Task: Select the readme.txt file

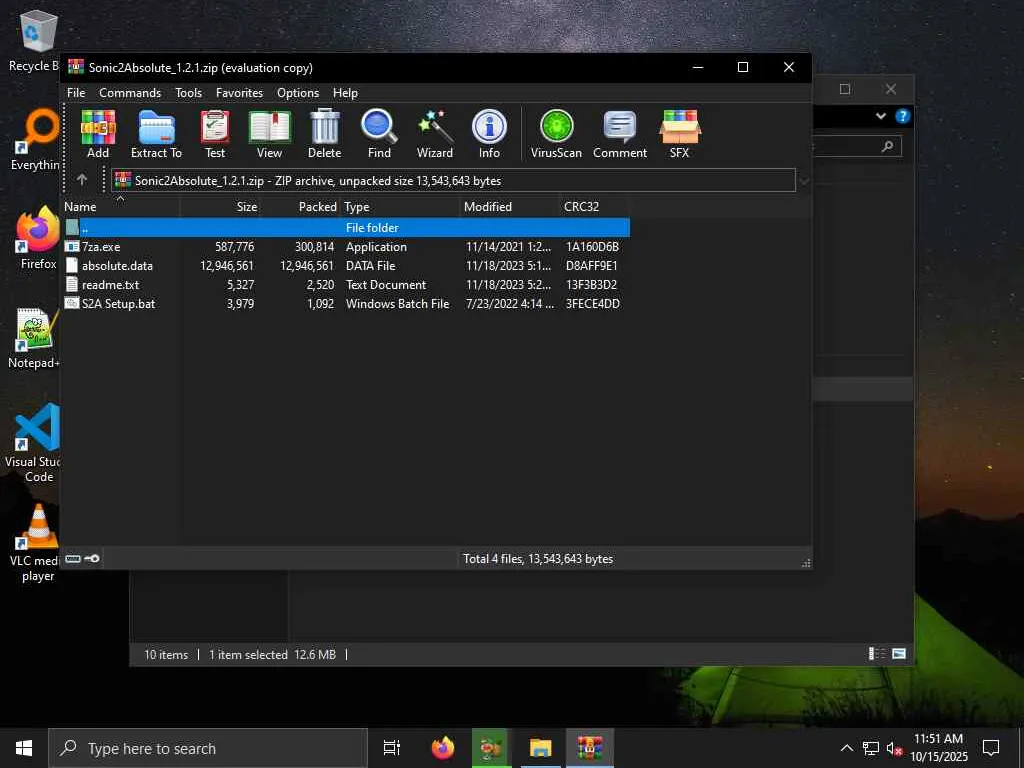Action: click(345, 285)
